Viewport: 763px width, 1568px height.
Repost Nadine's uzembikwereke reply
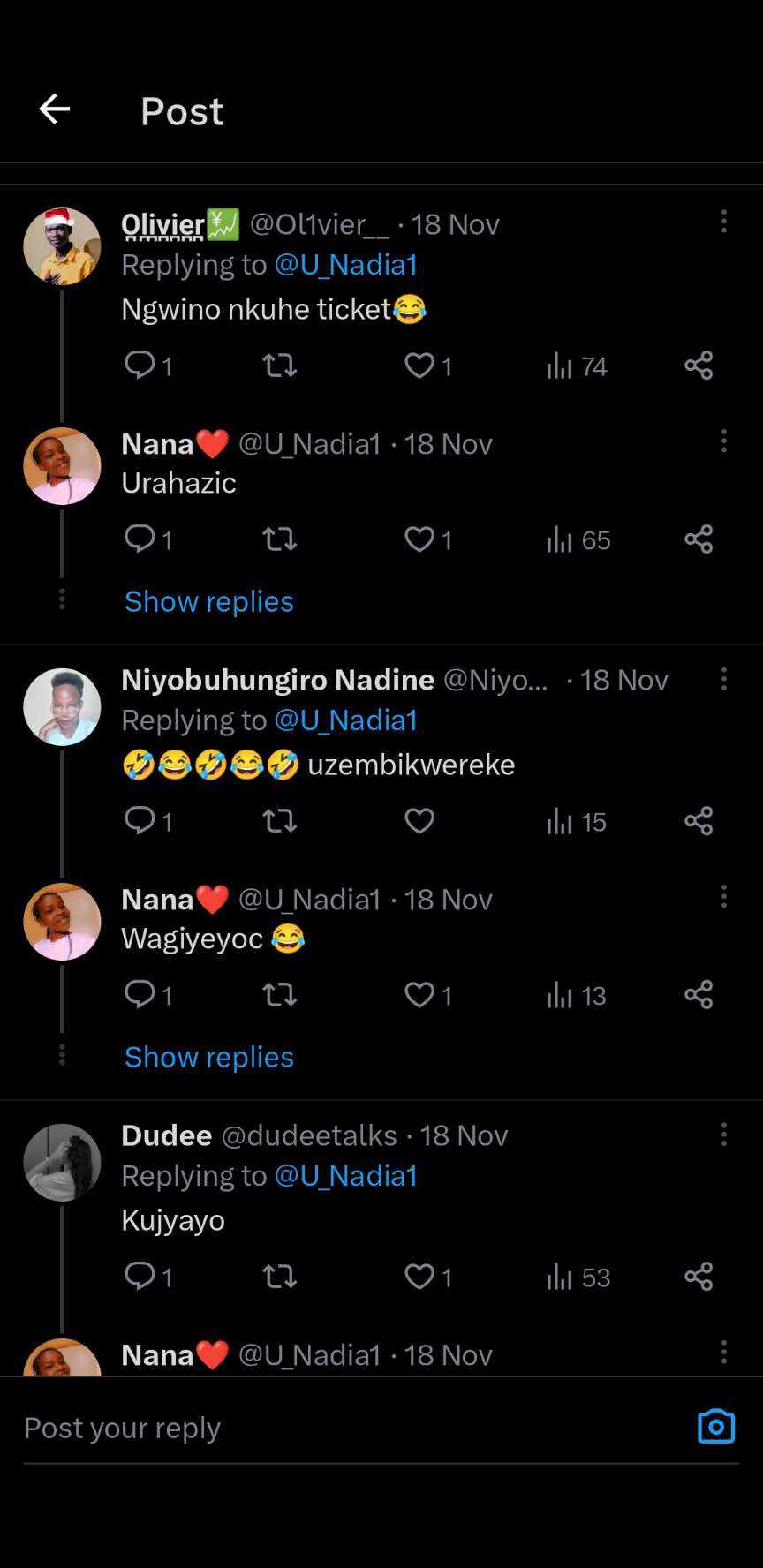coord(280,821)
